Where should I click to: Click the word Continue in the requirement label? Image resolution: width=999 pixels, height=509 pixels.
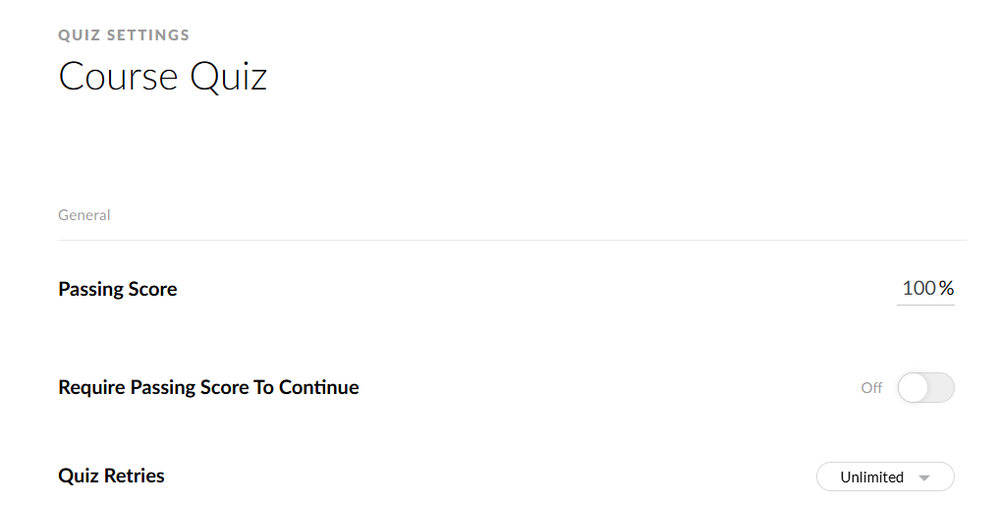pyautogui.click(x=318, y=387)
